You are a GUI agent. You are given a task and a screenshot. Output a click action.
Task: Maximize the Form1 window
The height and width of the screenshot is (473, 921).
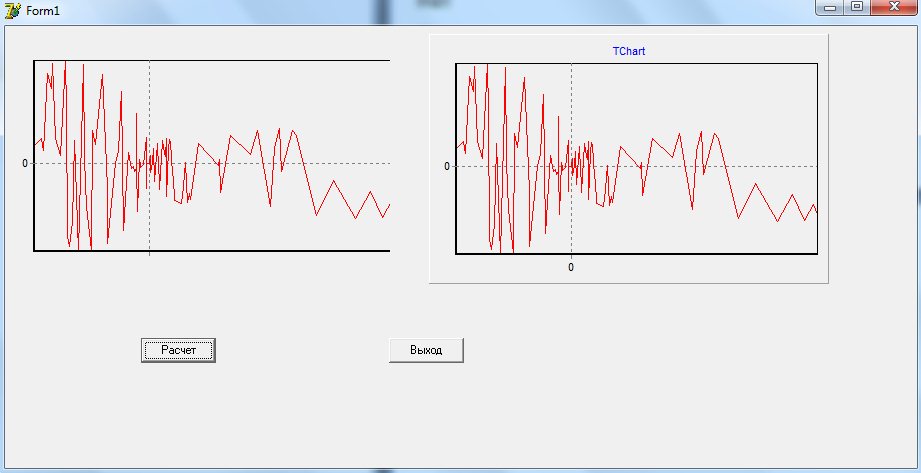point(858,7)
